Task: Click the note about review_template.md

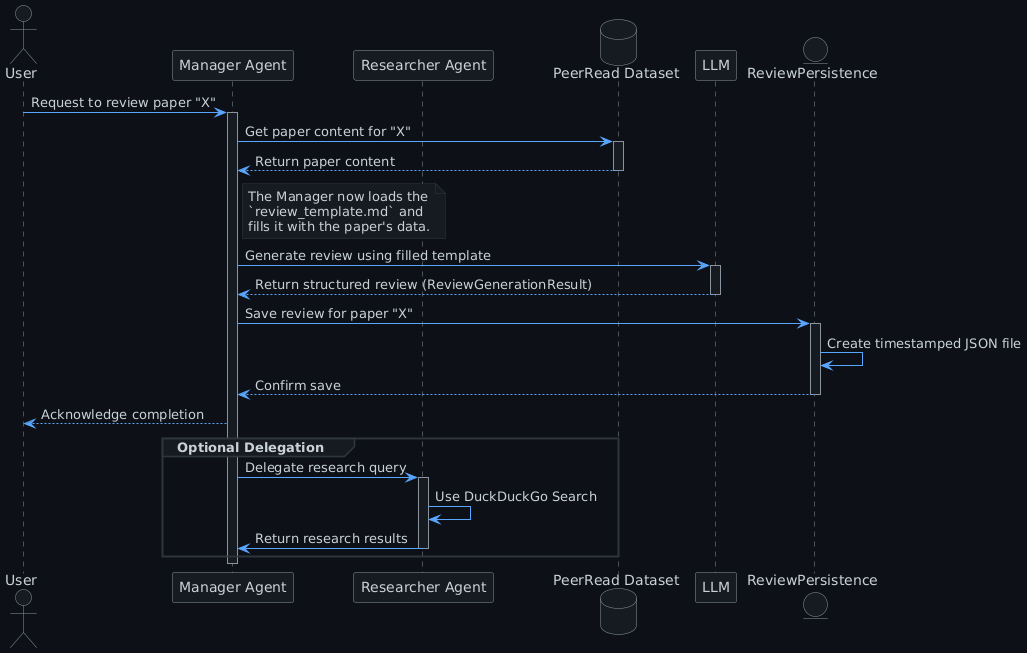Action: 344,211
